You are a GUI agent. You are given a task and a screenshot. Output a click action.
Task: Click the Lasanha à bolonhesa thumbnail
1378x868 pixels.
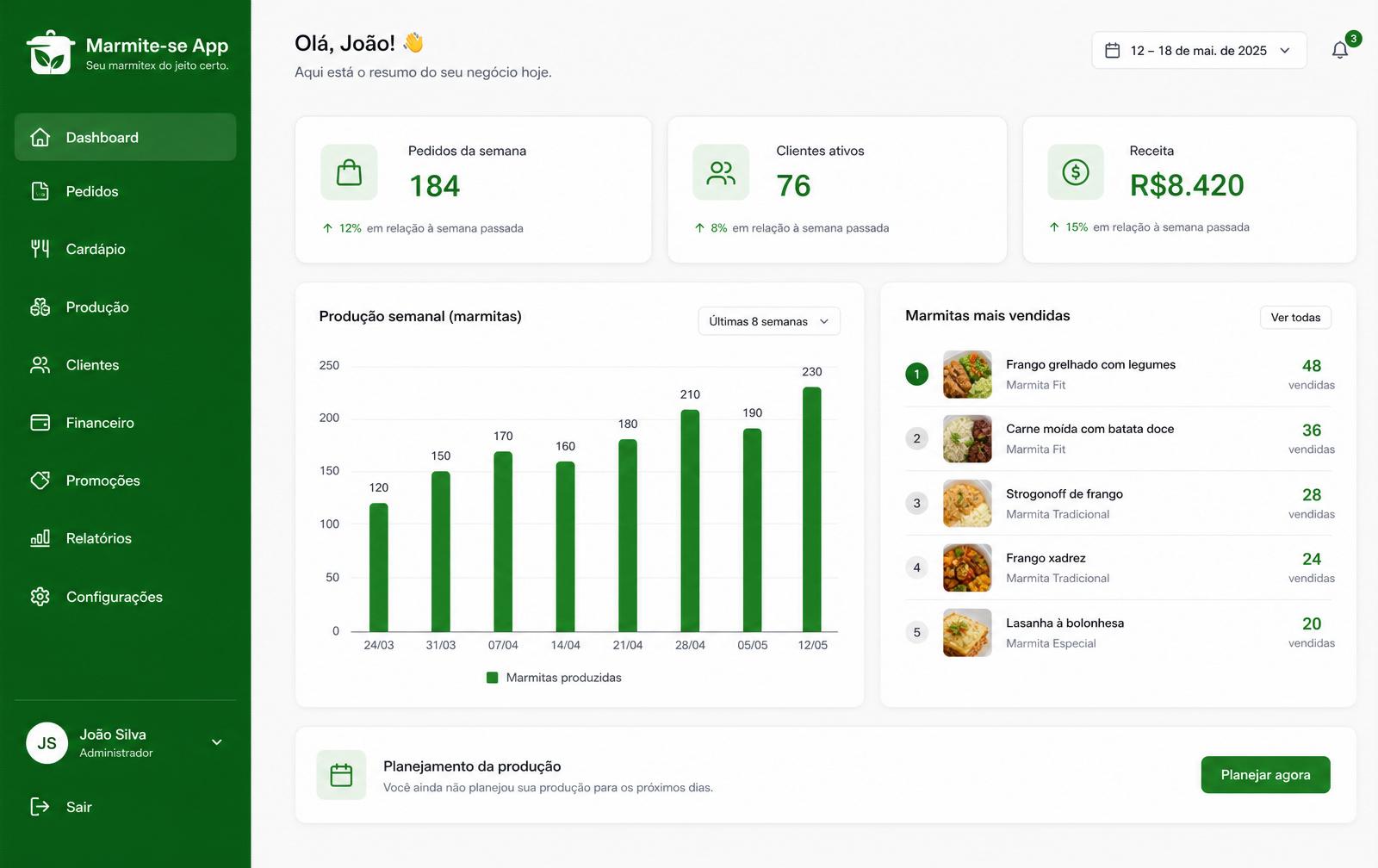(967, 633)
